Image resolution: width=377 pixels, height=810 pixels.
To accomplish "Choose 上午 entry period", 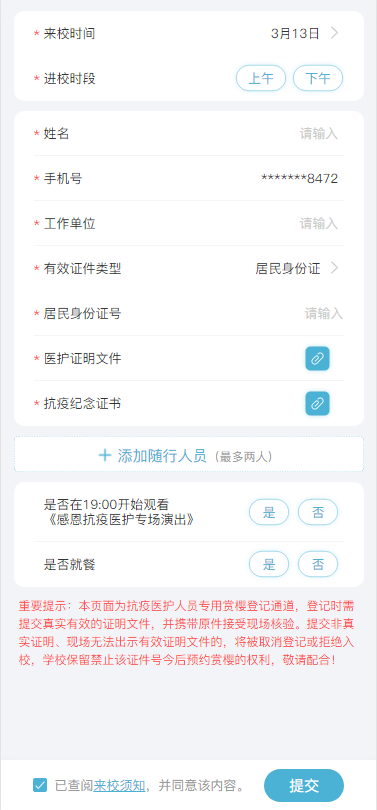I will (261, 78).
